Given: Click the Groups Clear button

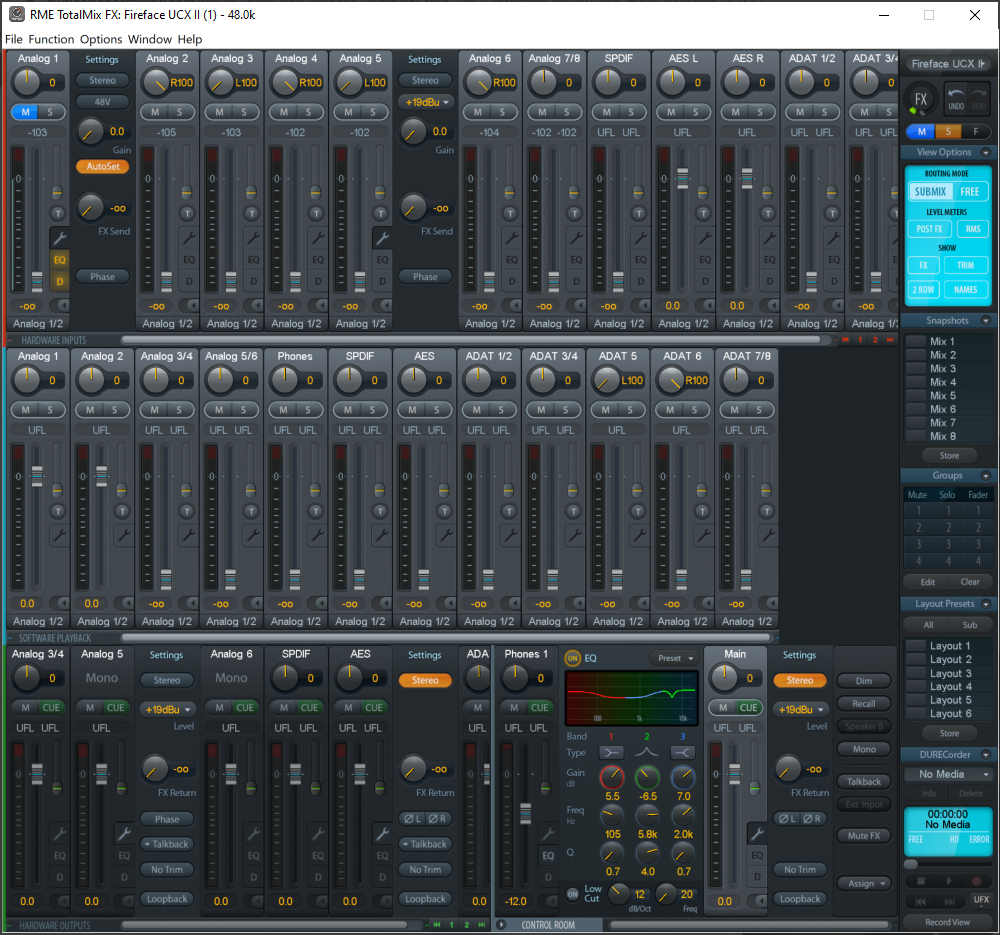Looking at the screenshot, I should pyautogui.click(x=969, y=582).
